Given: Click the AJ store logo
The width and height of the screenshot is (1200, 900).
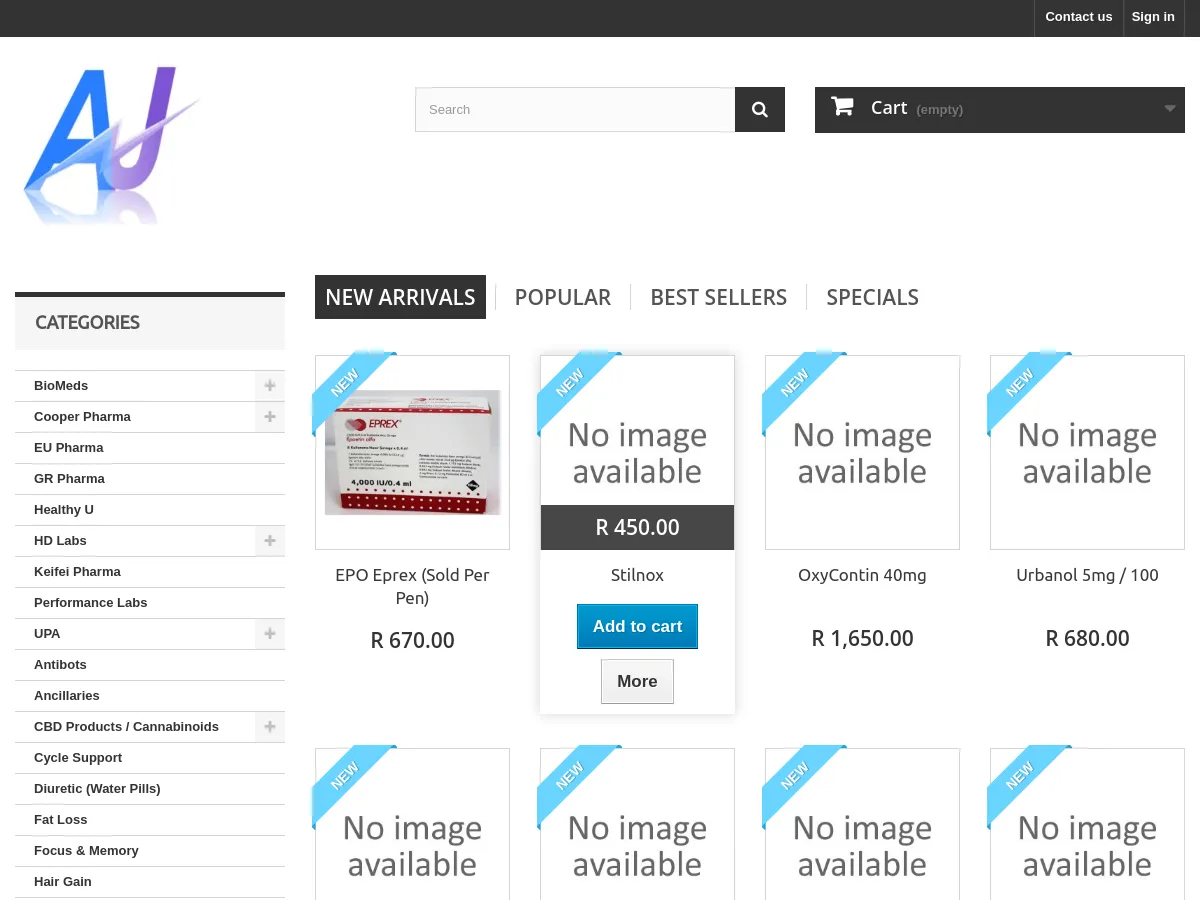Looking at the screenshot, I should pyautogui.click(x=111, y=145).
